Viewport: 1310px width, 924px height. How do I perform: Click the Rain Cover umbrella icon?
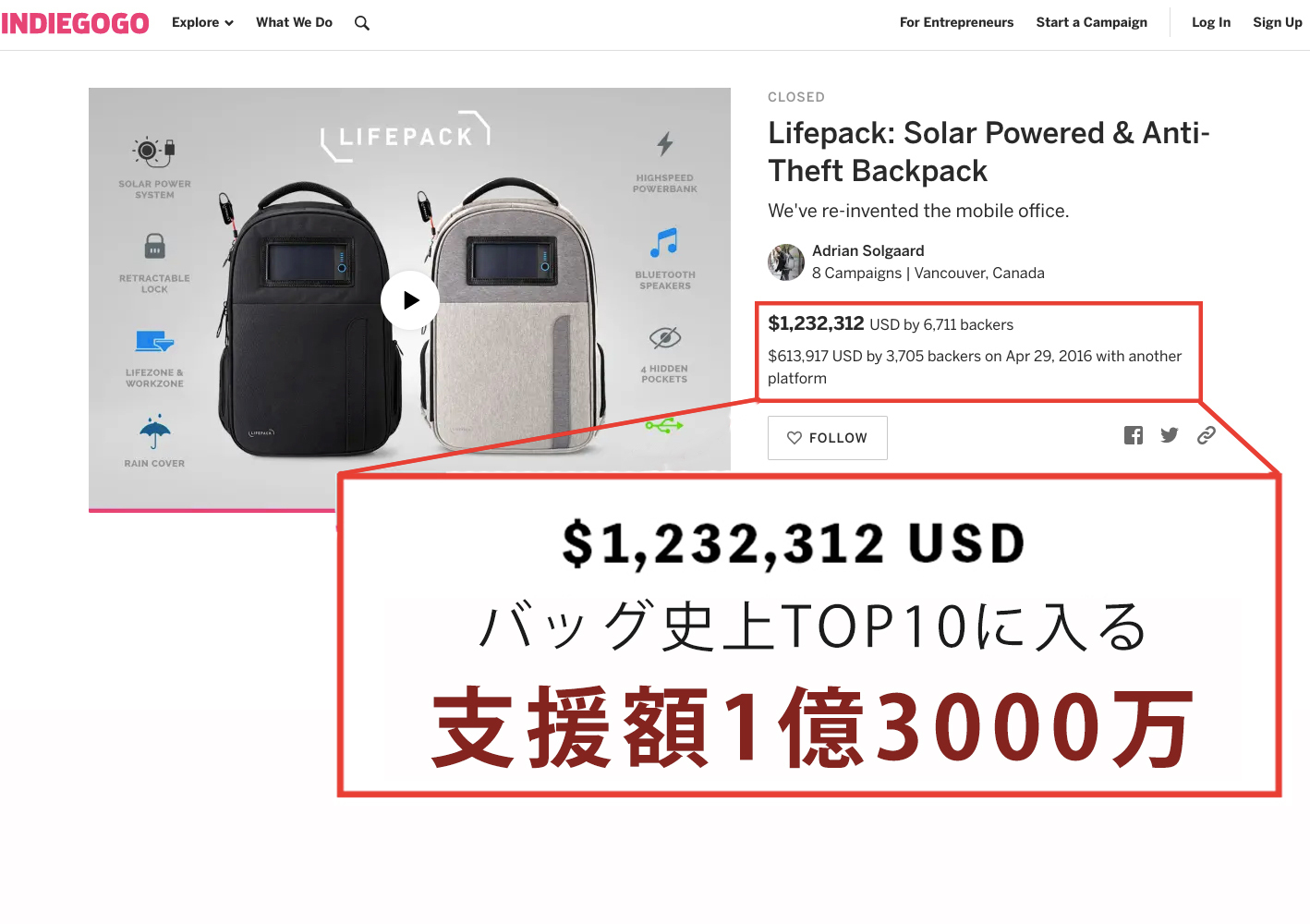(x=155, y=432)
